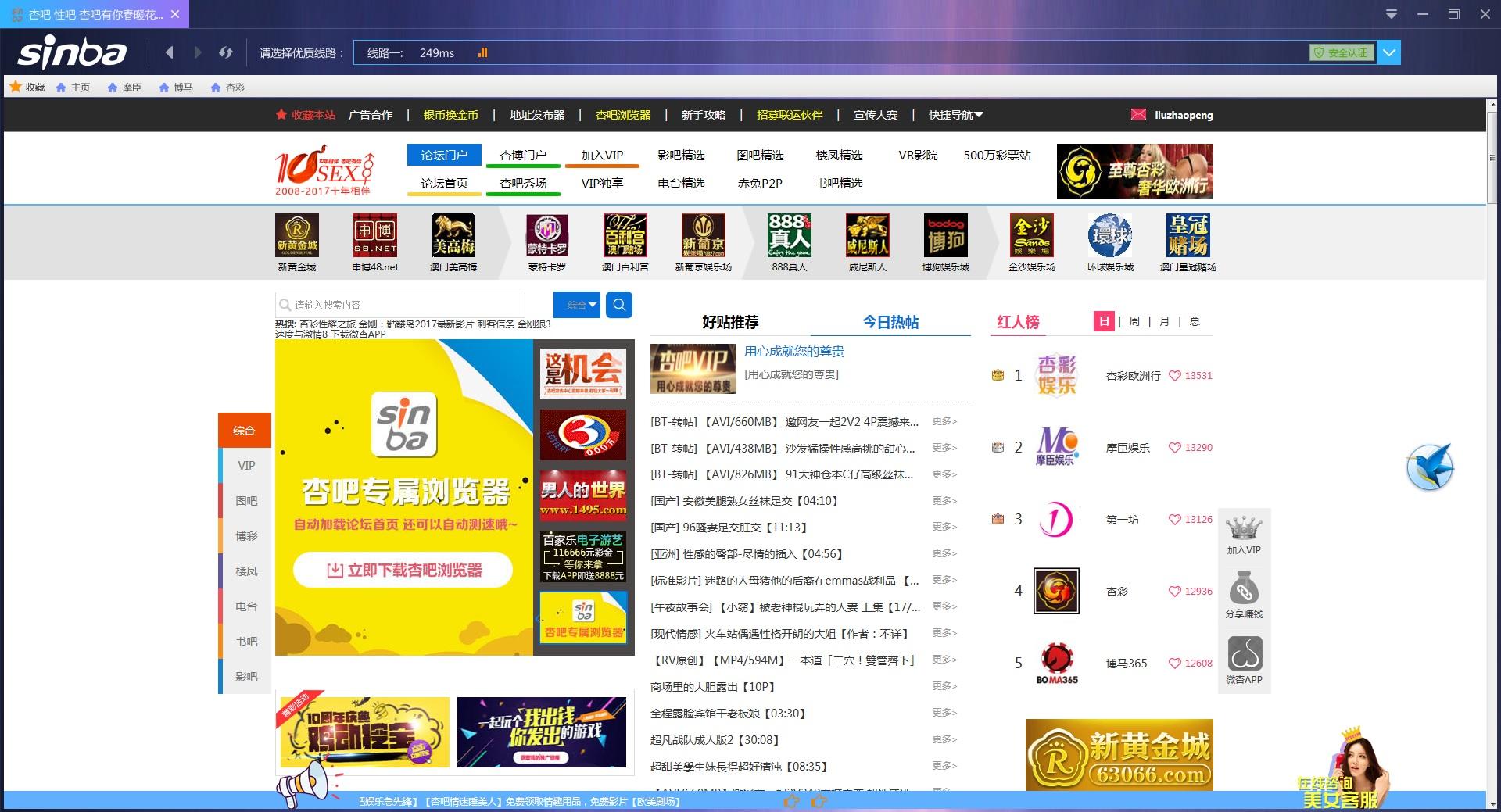The height and width of the screenshot is (812, 1501).
Task: Click 立即下载杏吧浏览器 download button
Action: (x=403, y=571)
